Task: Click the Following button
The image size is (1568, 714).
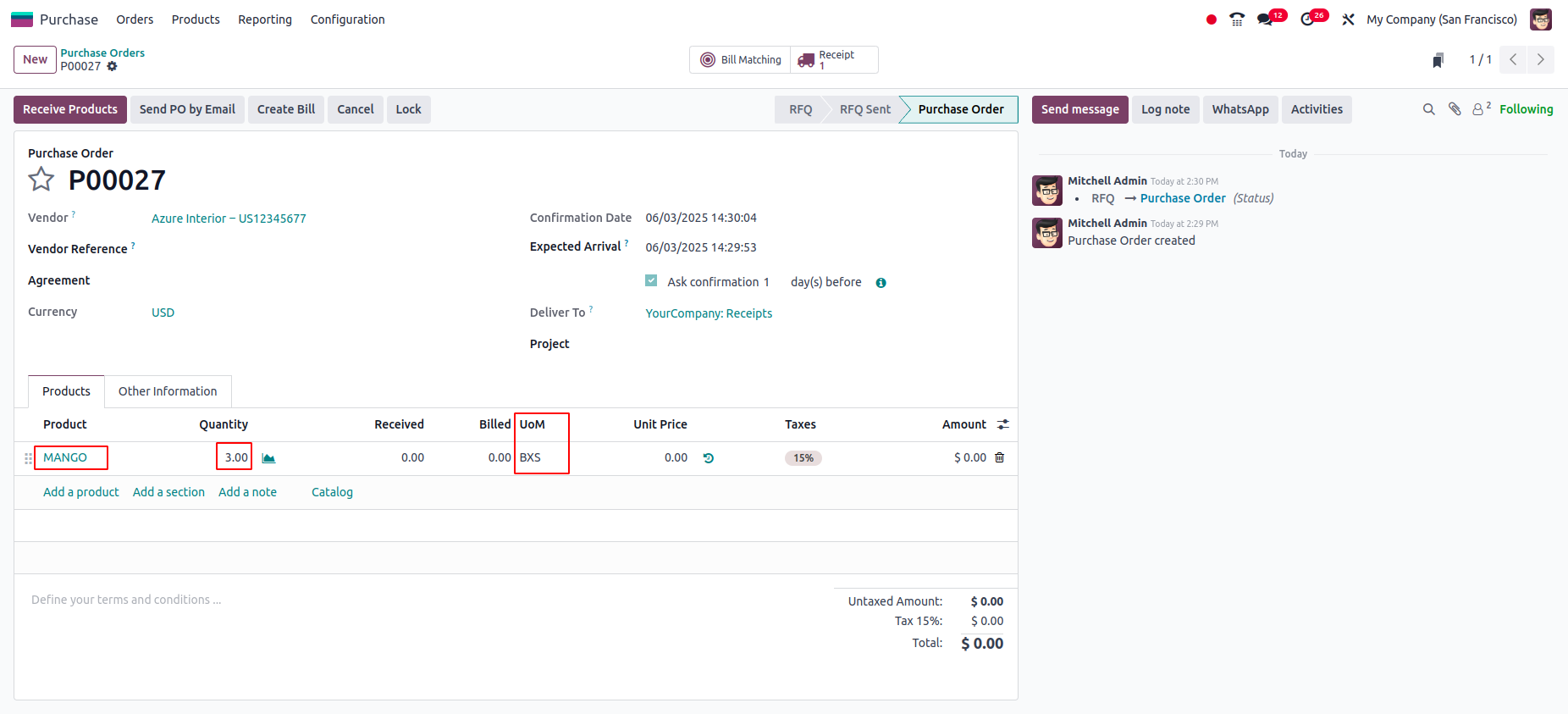Action: (1526, 109)
